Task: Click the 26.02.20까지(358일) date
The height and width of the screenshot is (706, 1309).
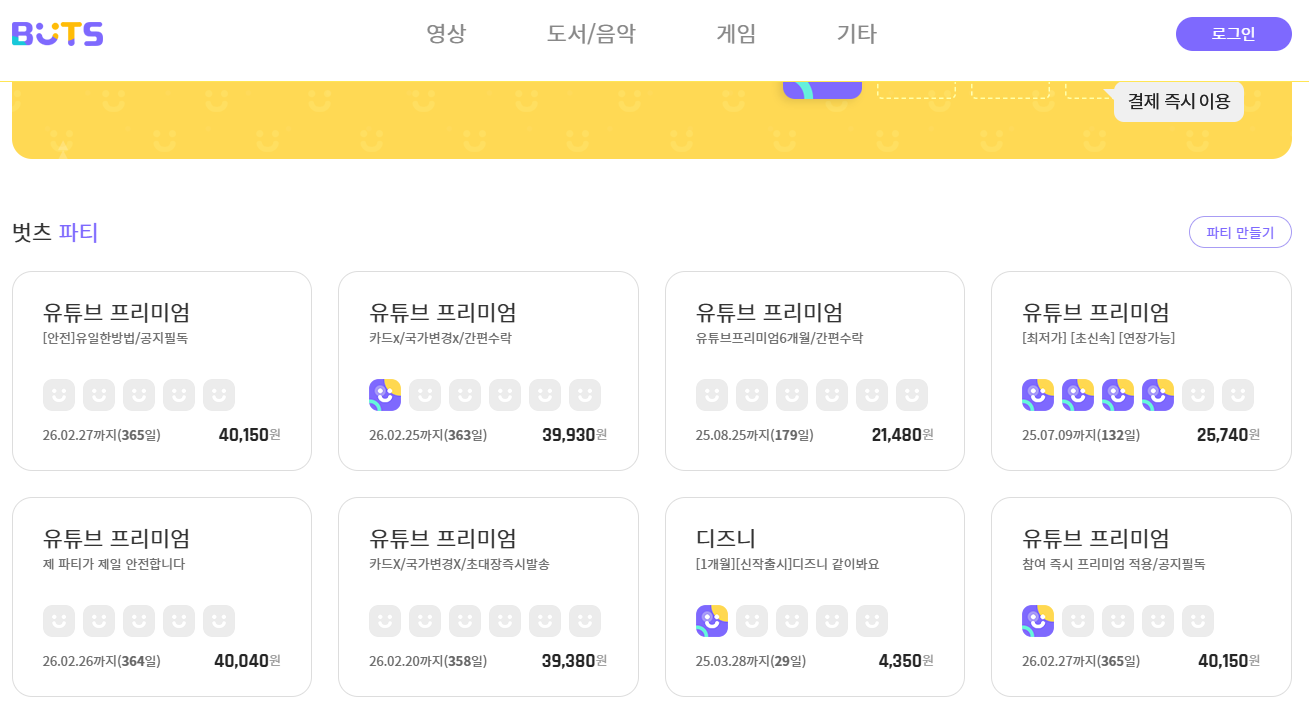Action: [428, 661]
